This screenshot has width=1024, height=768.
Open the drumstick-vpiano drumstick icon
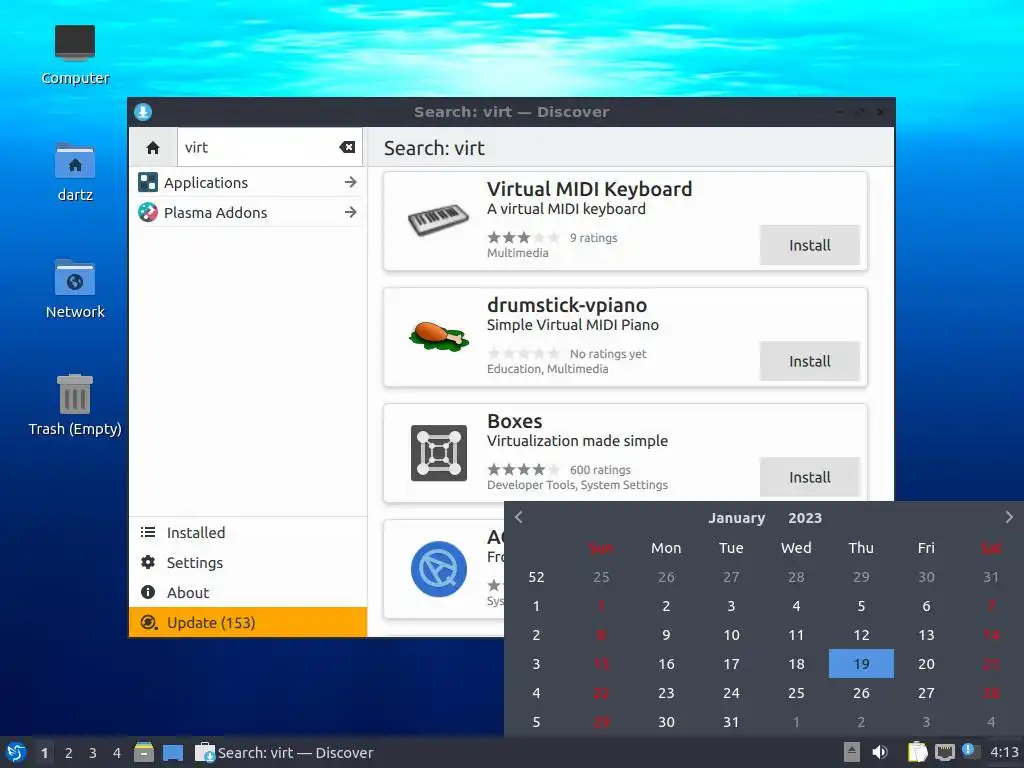pos(438,336)
